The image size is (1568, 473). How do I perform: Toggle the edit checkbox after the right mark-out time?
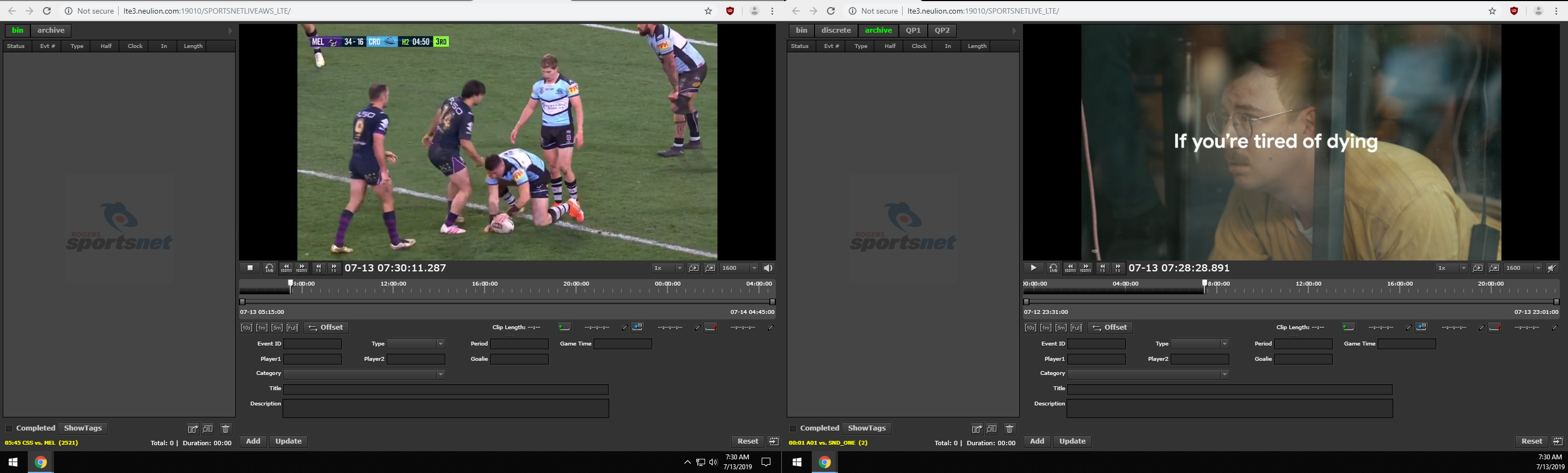click(1554, 328)
